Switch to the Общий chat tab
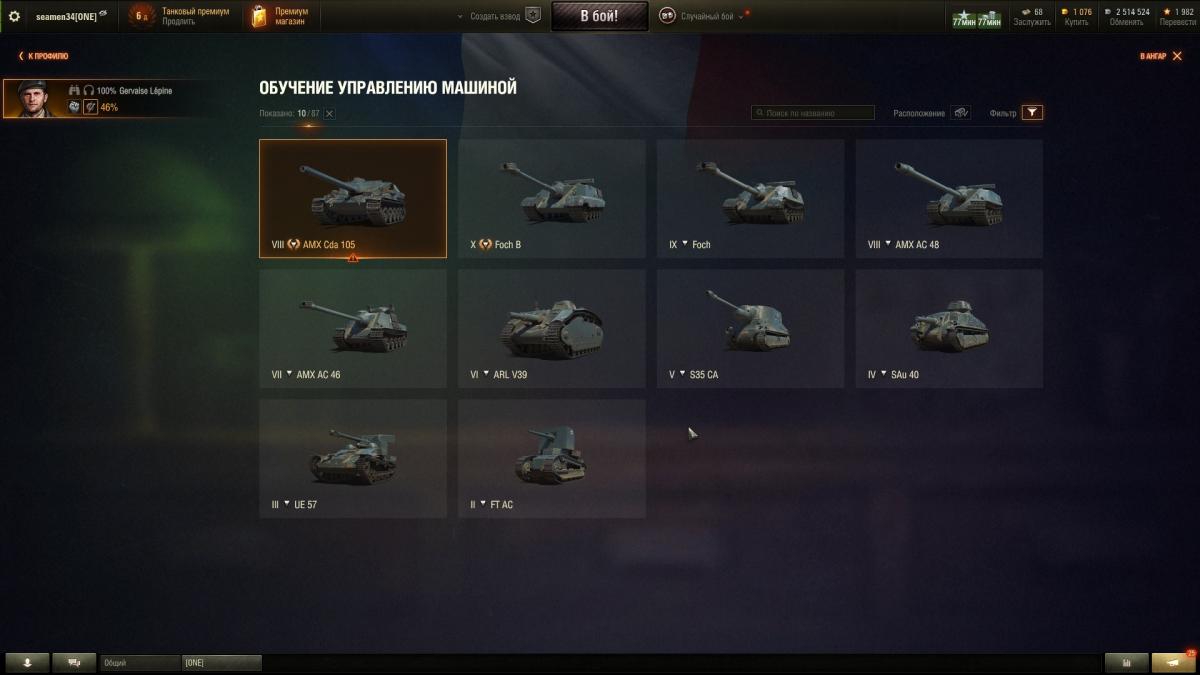Screen dimensions: 1200x675 (140, 663)
